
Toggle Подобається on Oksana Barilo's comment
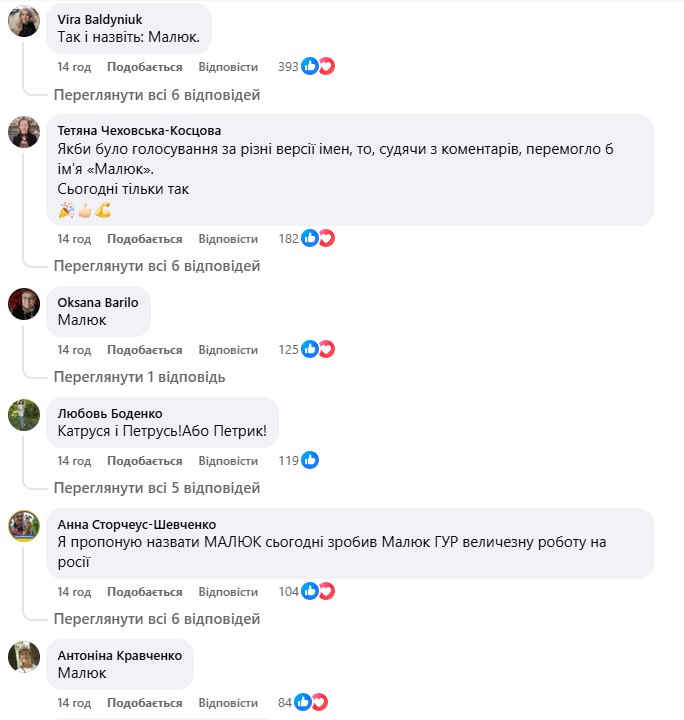coord(145,350)
